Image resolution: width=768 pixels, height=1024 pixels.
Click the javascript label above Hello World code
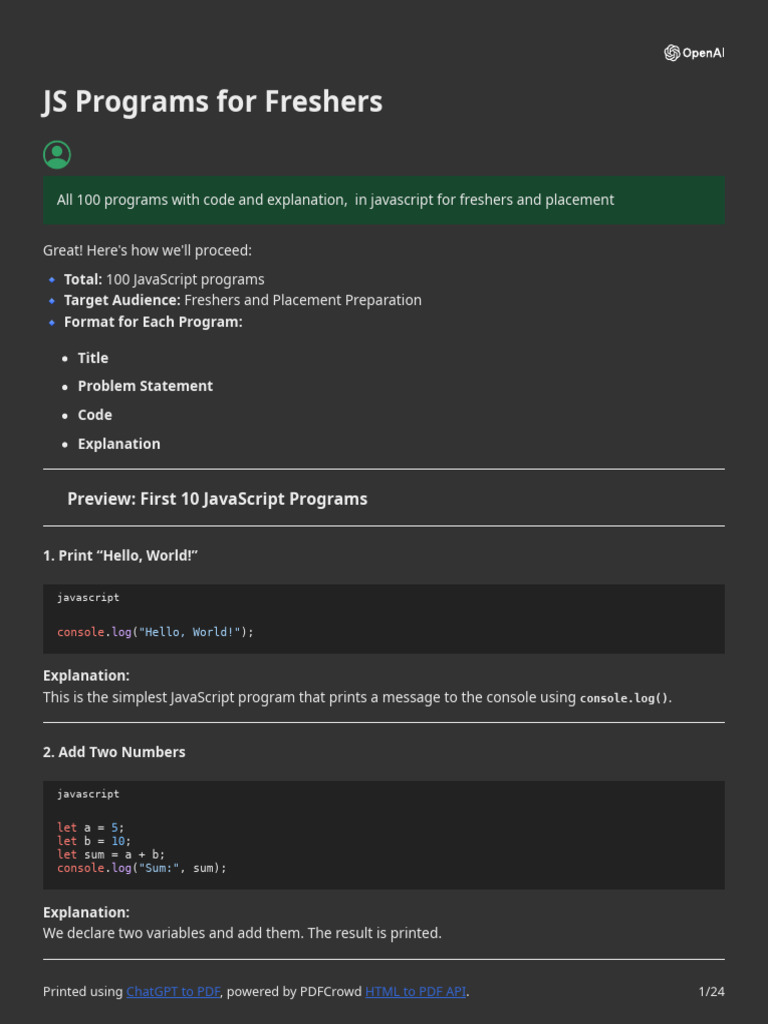[88, 597]
